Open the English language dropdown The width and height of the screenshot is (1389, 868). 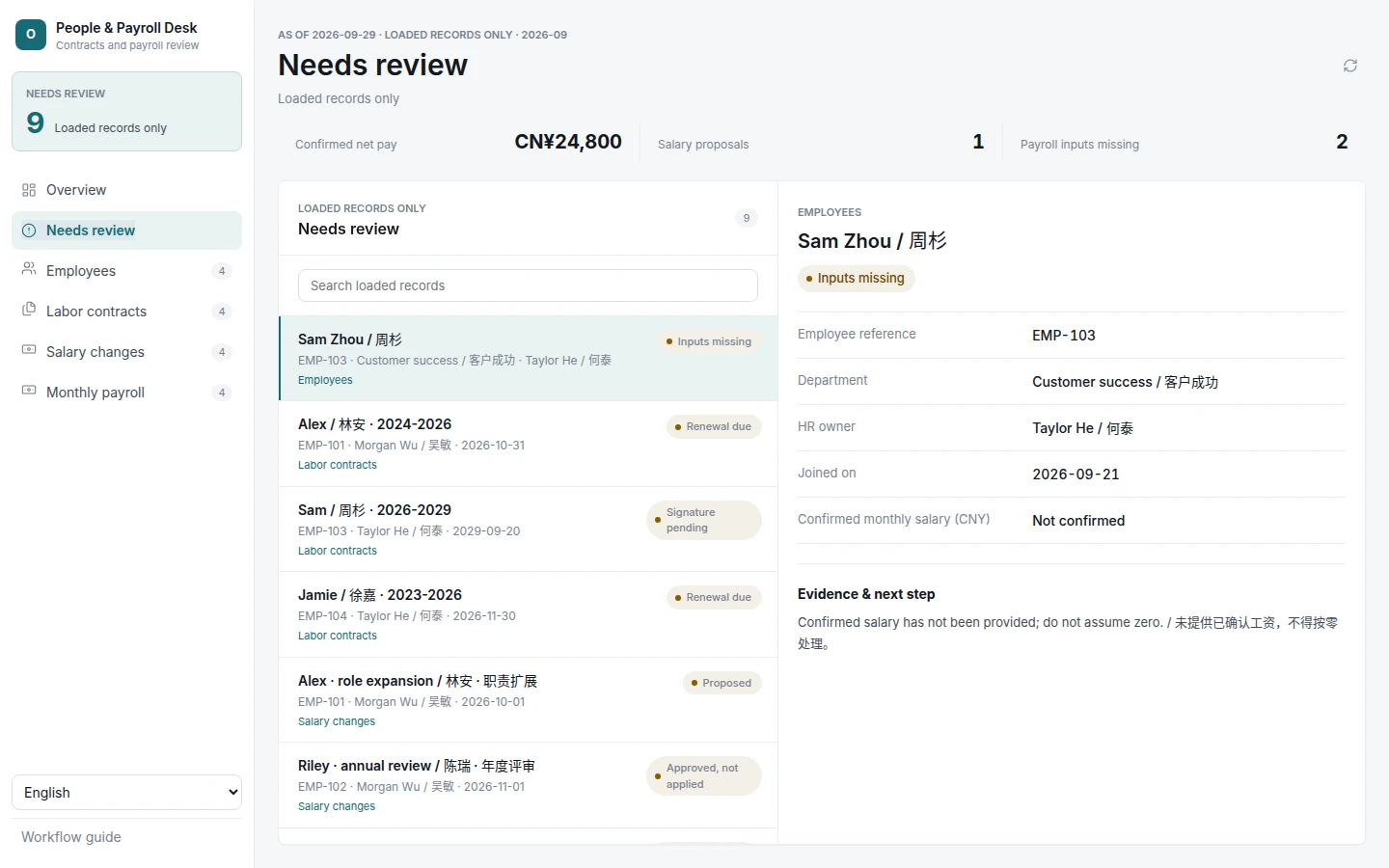(126, 793)
